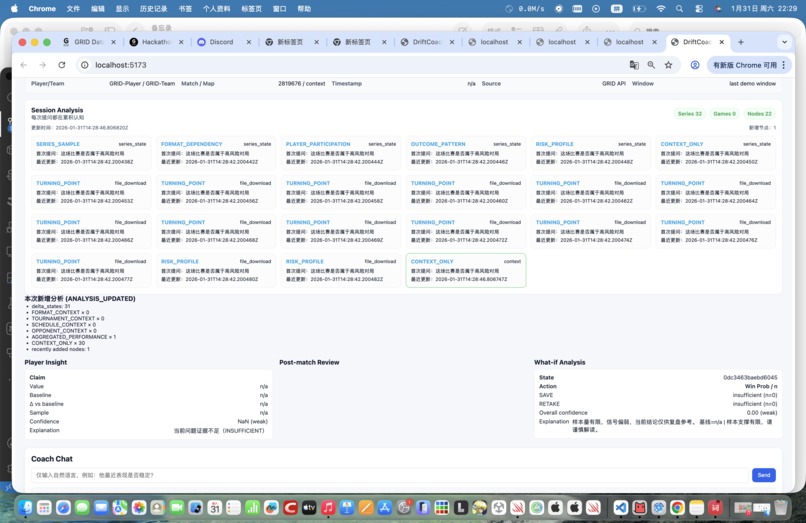Viewport: 806px width, 523px height.
Task: Open App Store from the Dock
Action: 384,508
